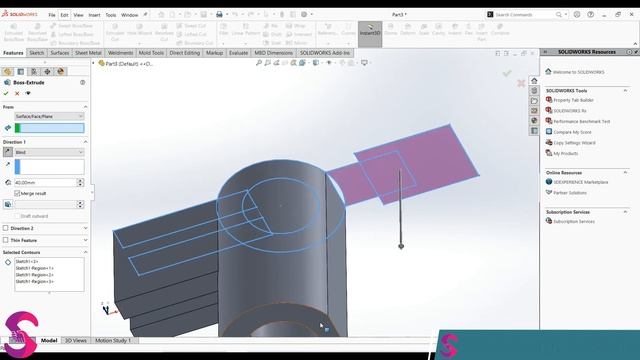The height and width of the screenshot is (360, 640).
Task: Collapse the Direction 1 section
Action: click(85, 142)
